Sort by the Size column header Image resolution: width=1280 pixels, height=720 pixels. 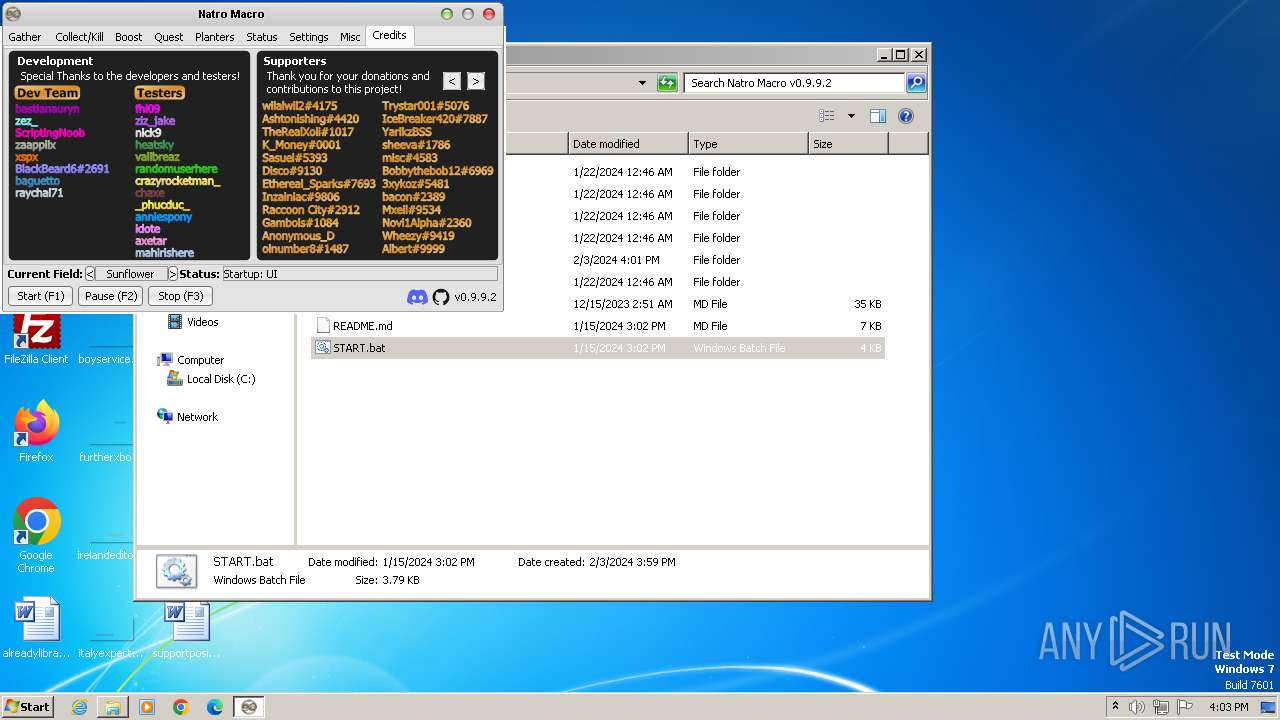[848, 144]
